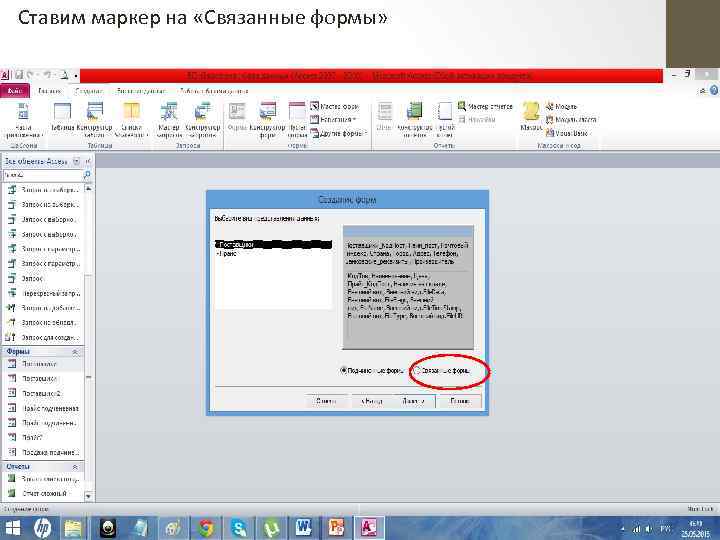Collapse the Отчеты group
This screenshot has height=540, width=720.
click(75, 467)
